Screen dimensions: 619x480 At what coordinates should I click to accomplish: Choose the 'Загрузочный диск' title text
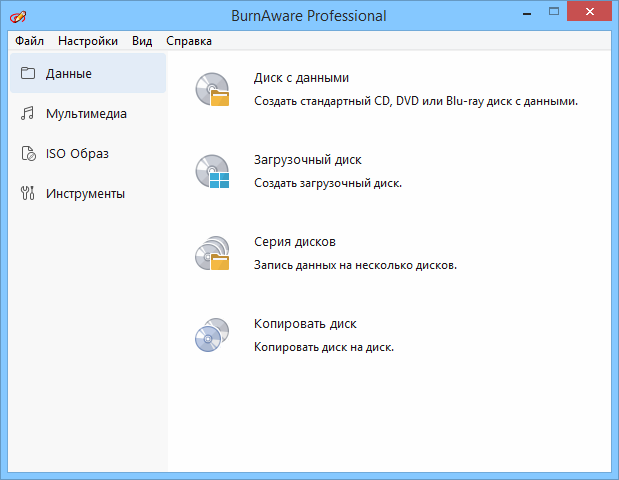(307, 160)
